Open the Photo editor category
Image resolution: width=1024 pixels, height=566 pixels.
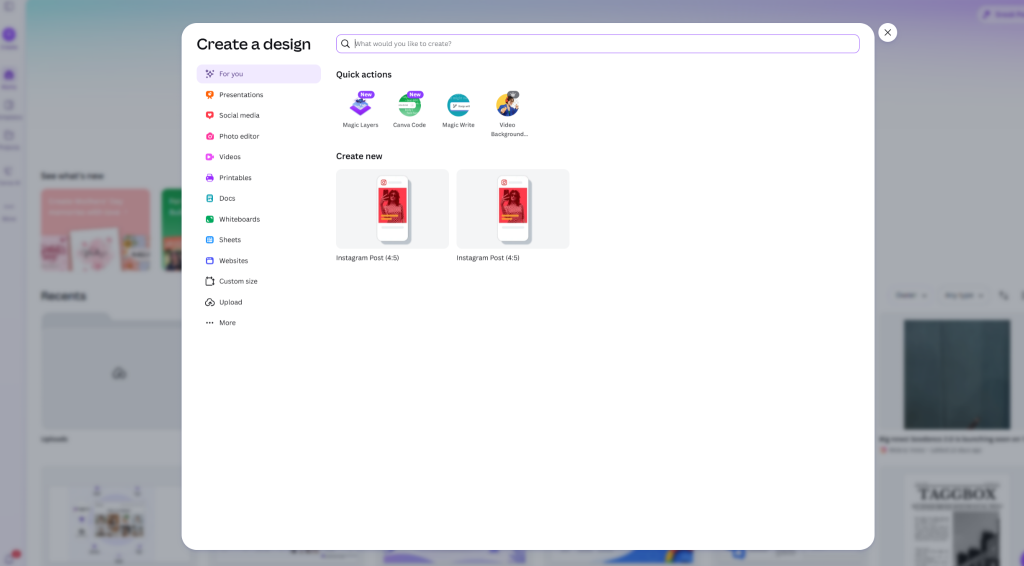[x=259, y=136]
